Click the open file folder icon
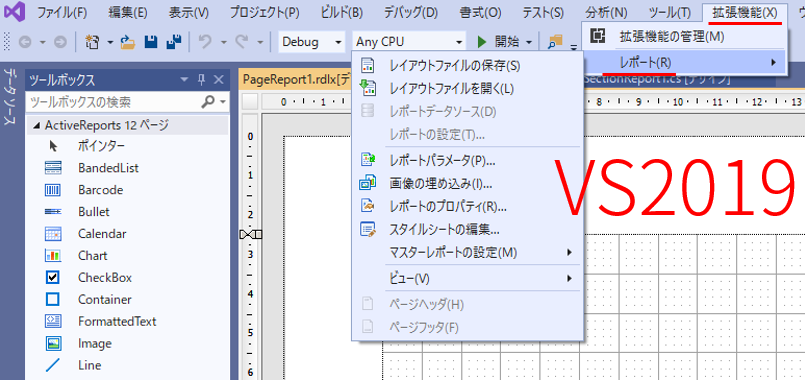 pyautogui.click(x=128, y=42)
